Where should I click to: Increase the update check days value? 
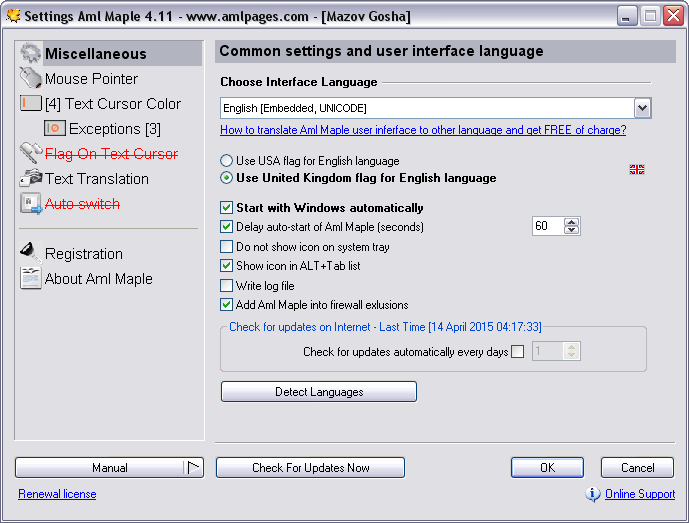pyautogui.click(x=571, y=347)
